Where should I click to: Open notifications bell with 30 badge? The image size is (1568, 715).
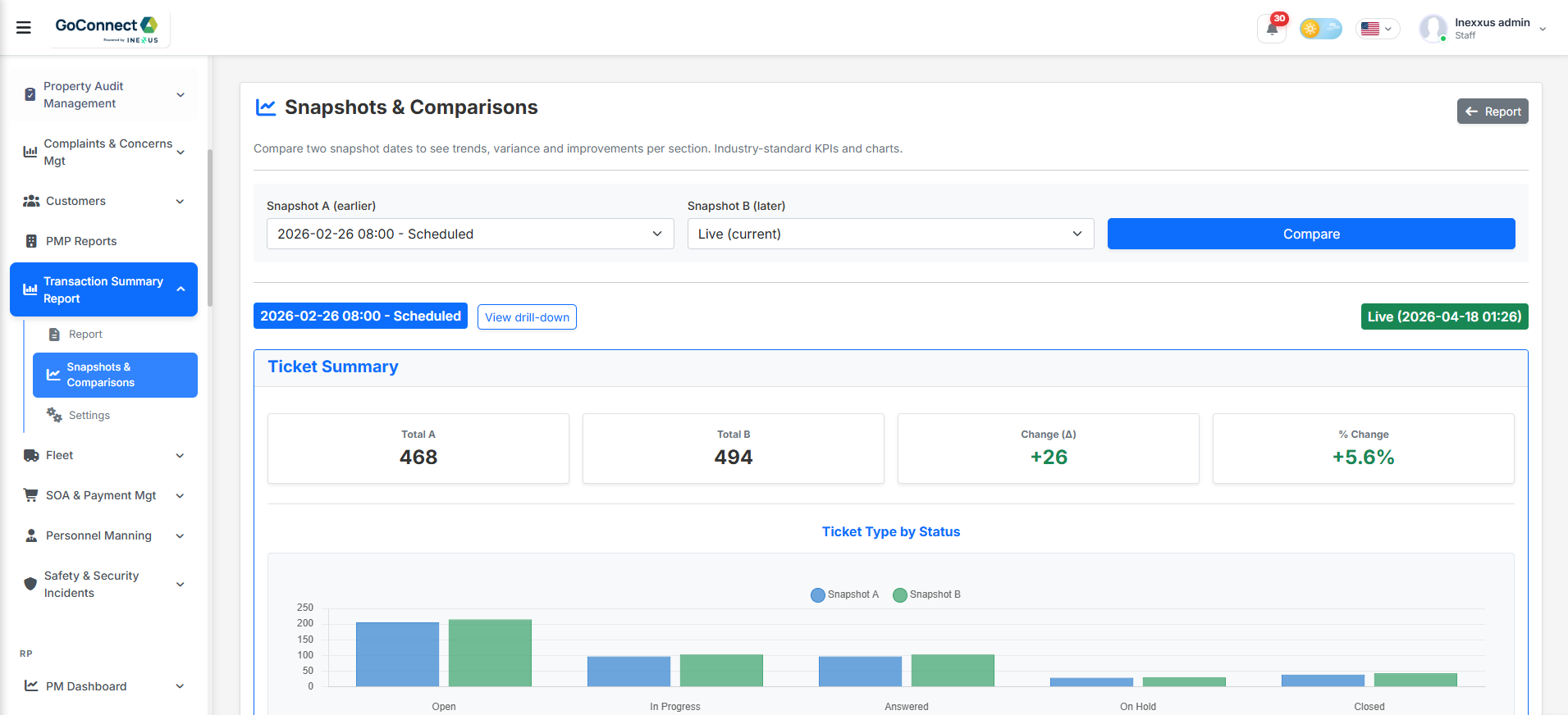(x=1272, y=29)
